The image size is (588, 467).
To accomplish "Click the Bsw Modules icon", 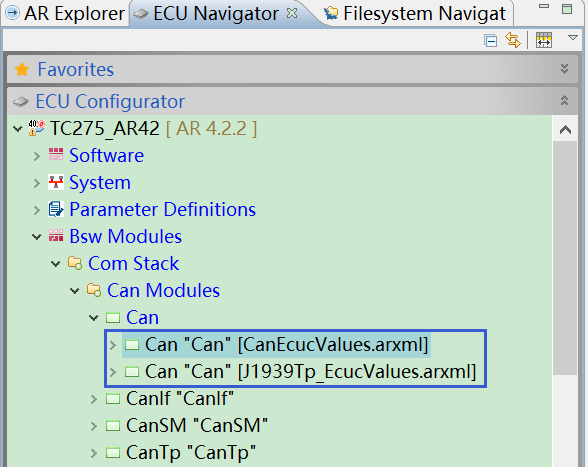I will 56,236.
